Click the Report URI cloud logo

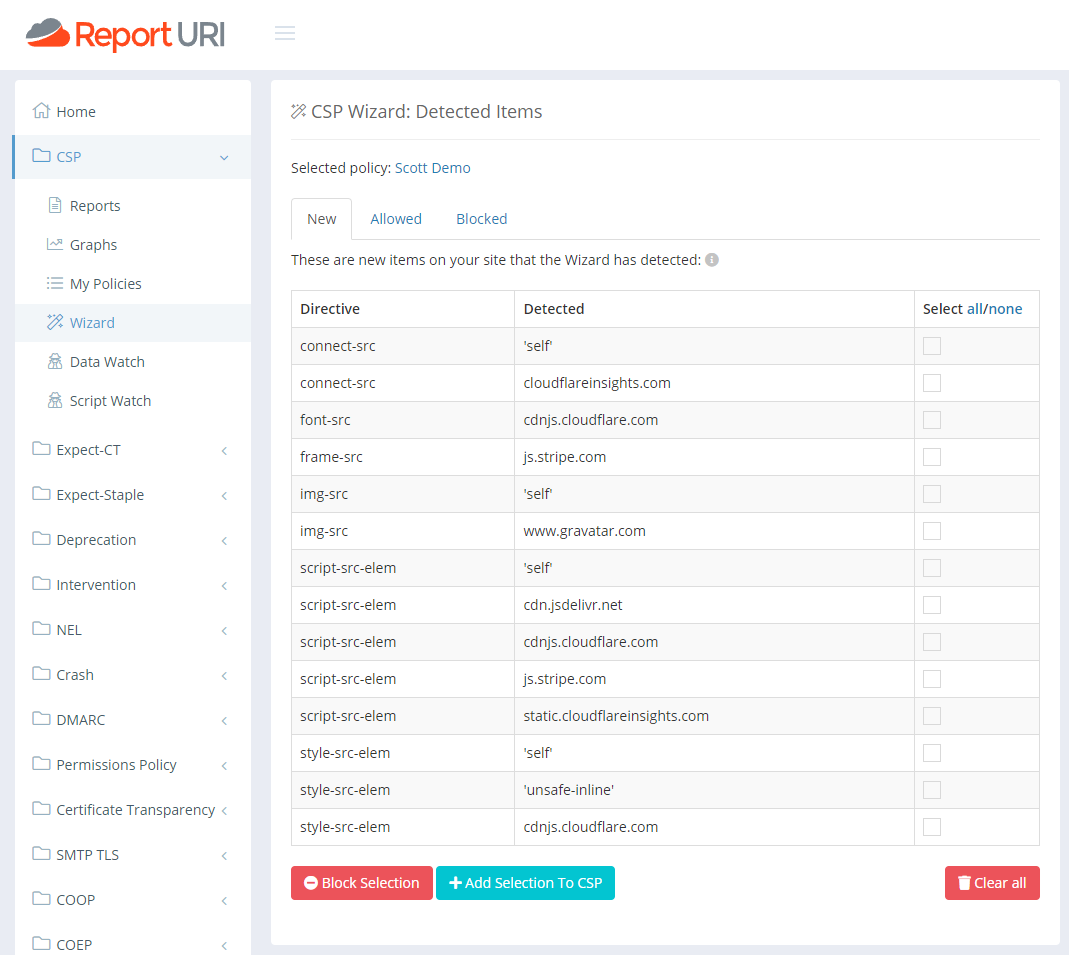point(48,34)
